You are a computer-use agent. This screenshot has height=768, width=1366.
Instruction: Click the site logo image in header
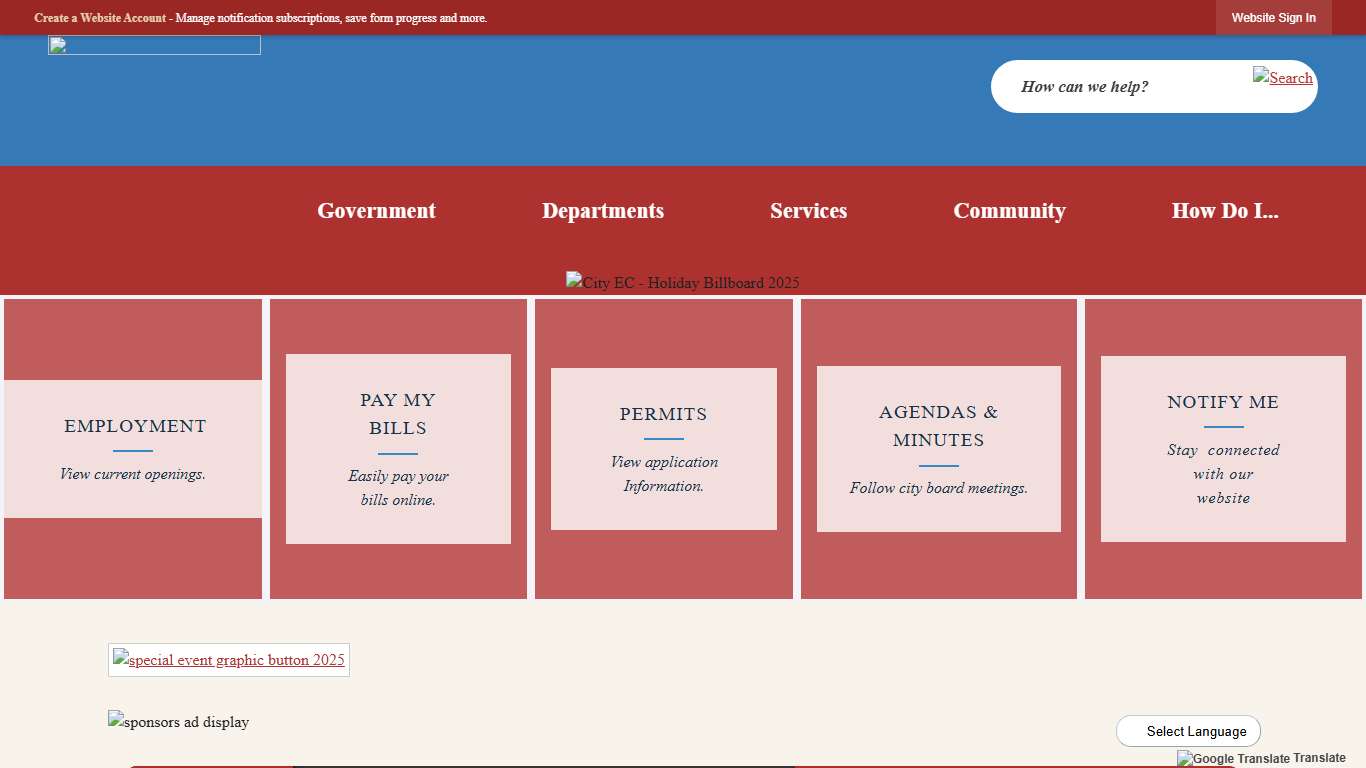pyautogui.click(x=154, y=46)
